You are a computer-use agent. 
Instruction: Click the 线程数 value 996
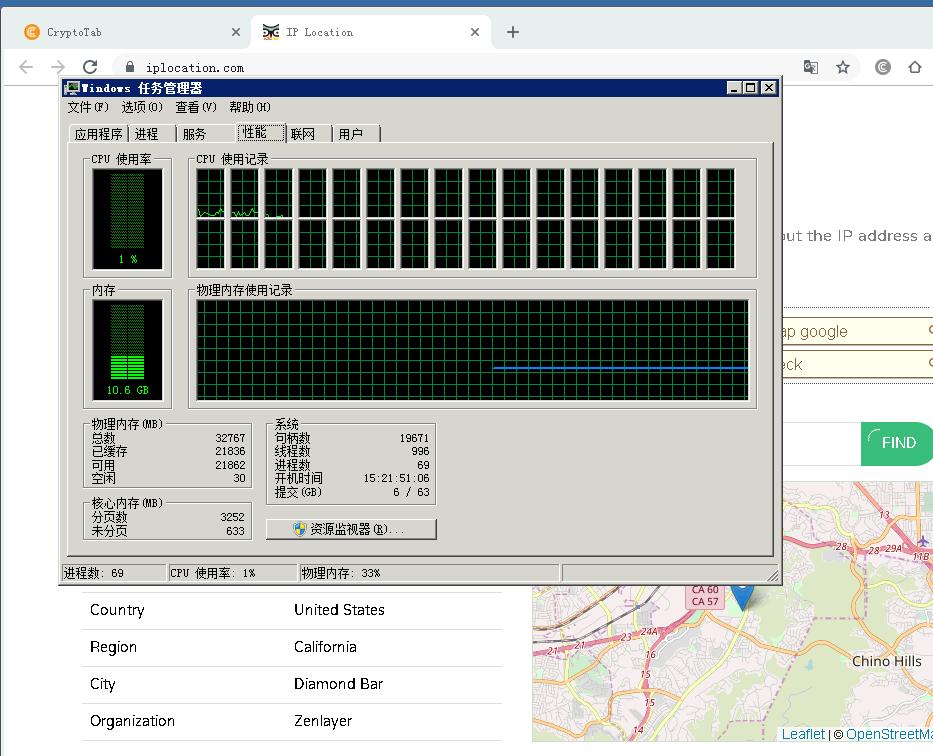(420, 451)
